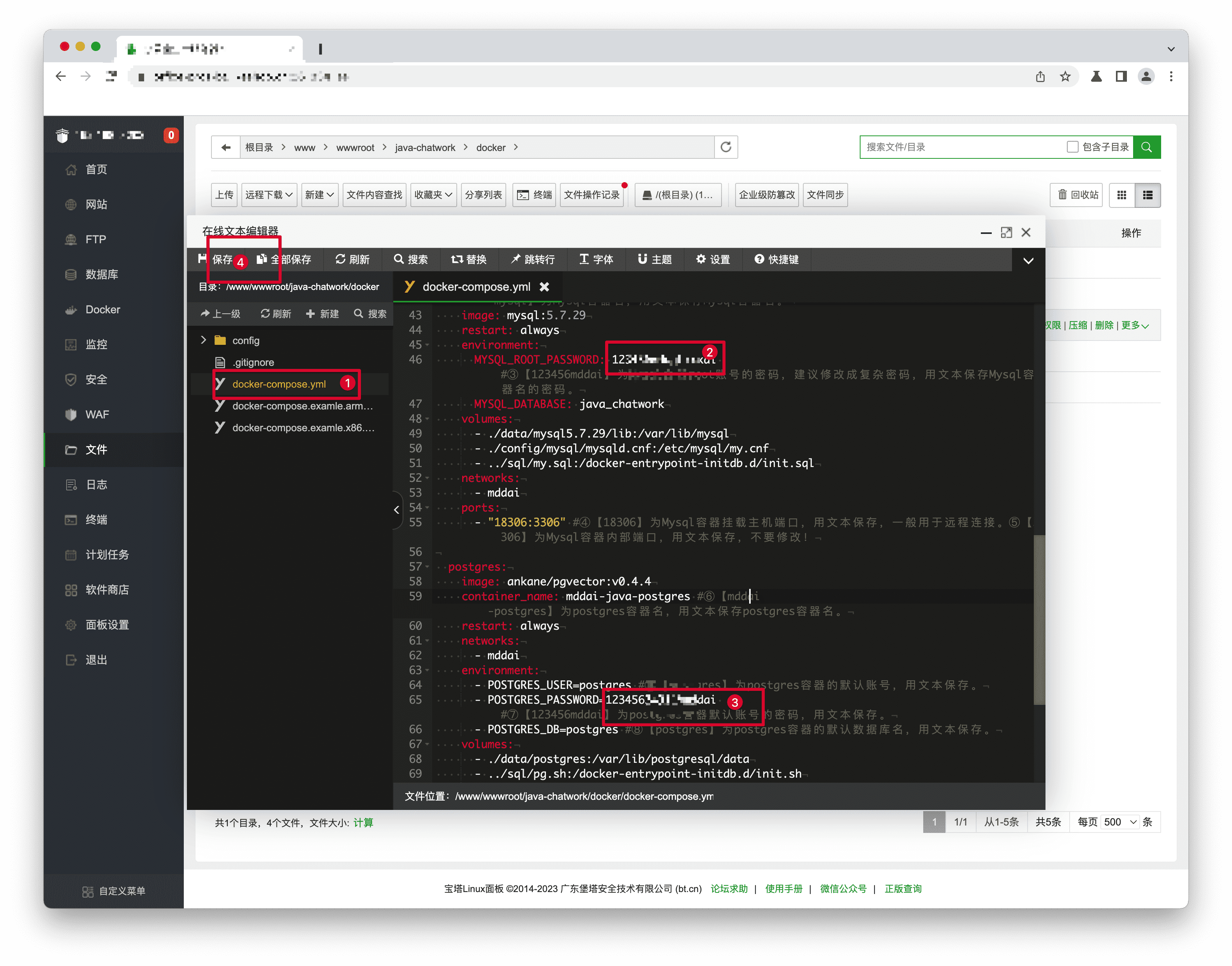1232x966 pixels.
Task: Click 保存 save in editor toolbar
Action: 216,260
